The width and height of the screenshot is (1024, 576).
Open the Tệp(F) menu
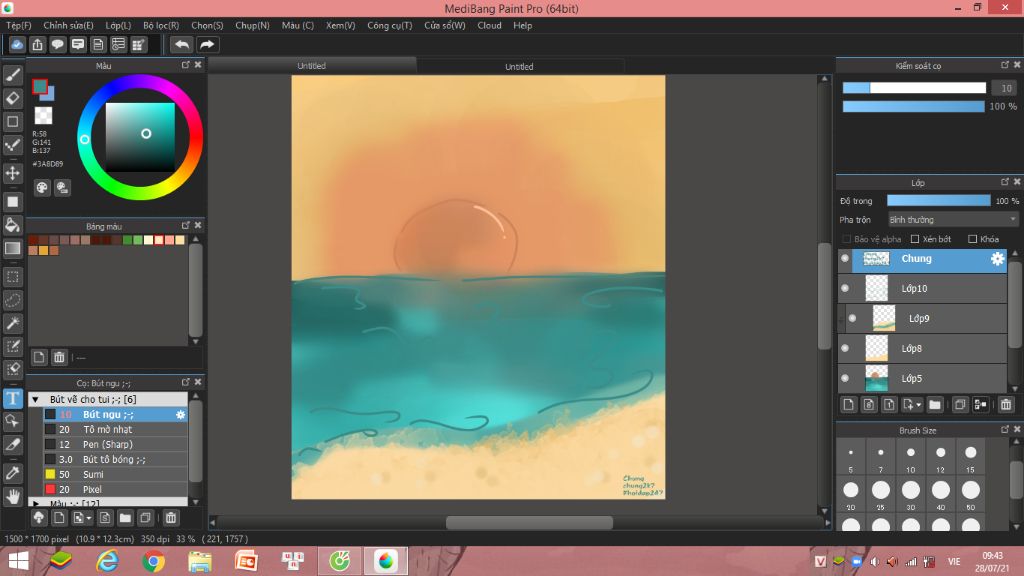[19, 25]
